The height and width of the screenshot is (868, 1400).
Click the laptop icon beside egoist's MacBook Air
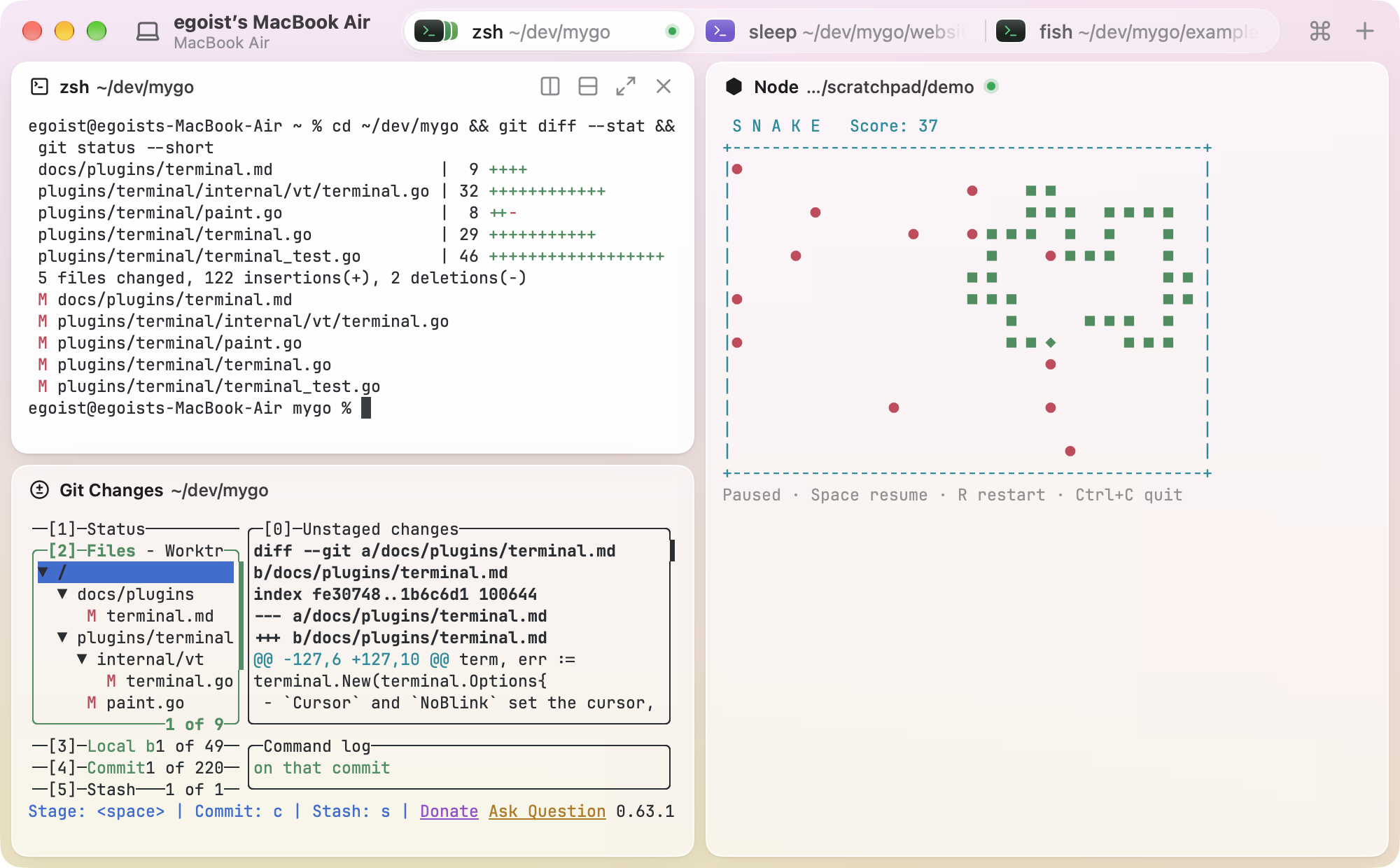coord(148,31)
